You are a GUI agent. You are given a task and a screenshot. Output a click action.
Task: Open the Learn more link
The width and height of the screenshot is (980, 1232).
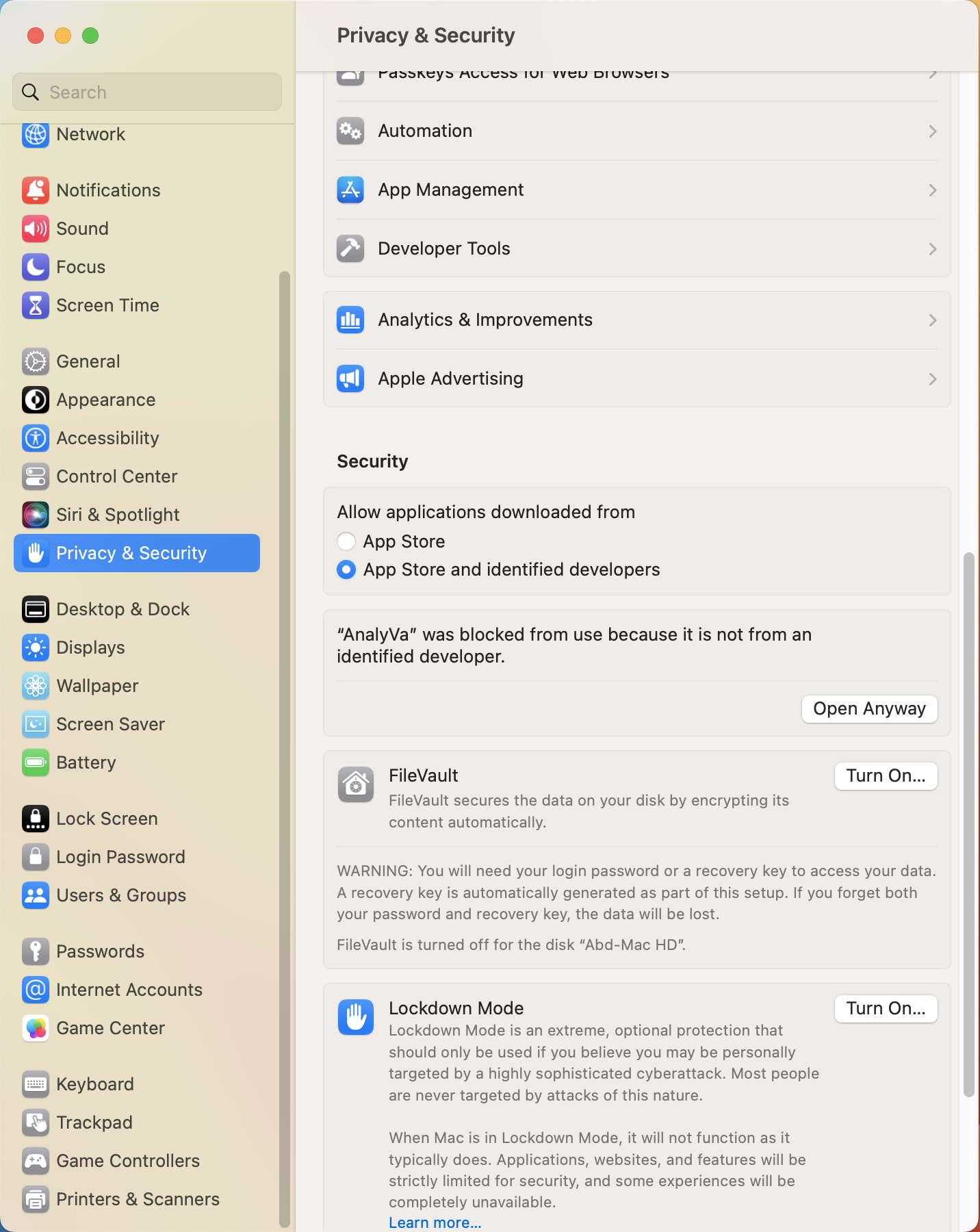[435, 1222]
